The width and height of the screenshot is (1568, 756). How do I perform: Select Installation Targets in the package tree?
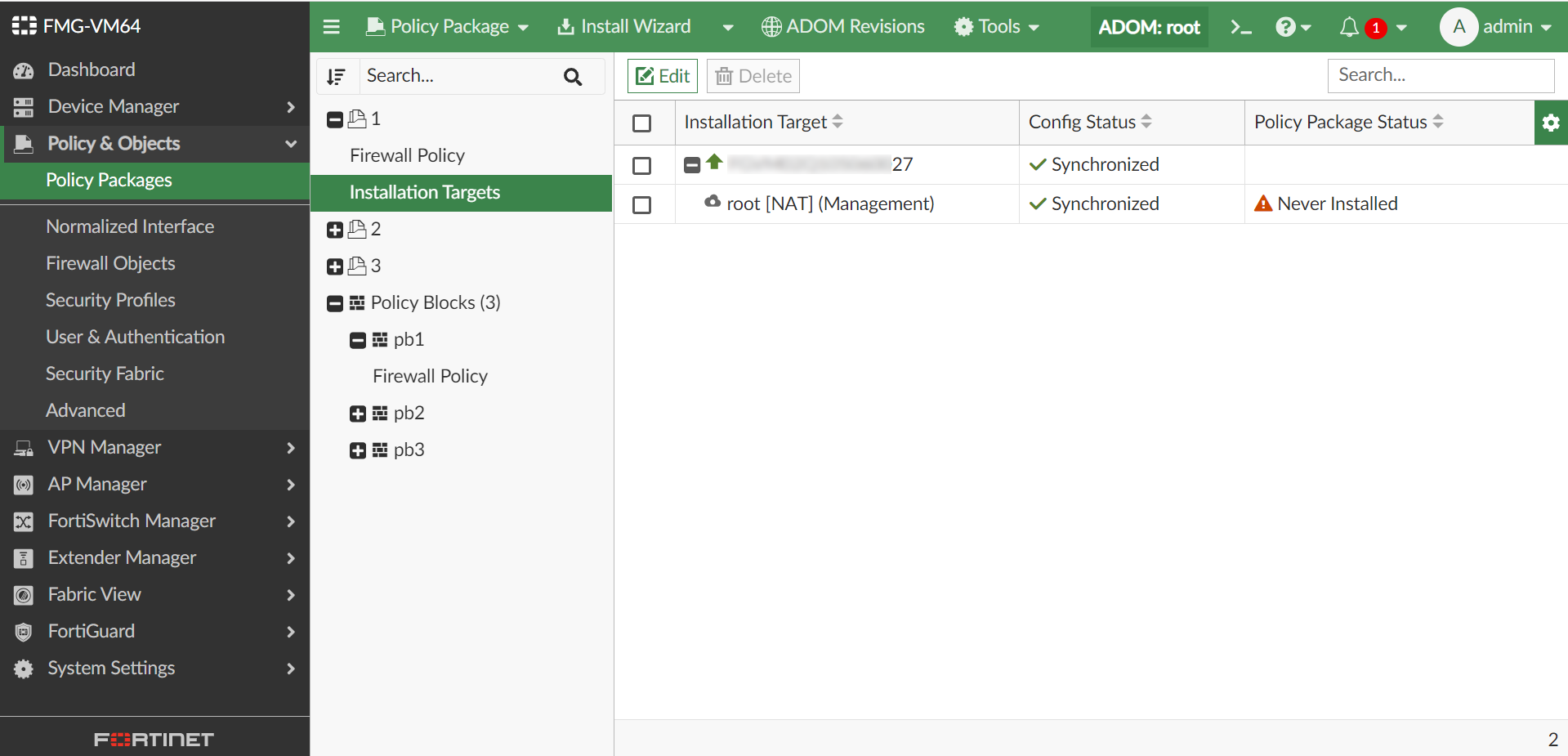[x=425, y=193]
